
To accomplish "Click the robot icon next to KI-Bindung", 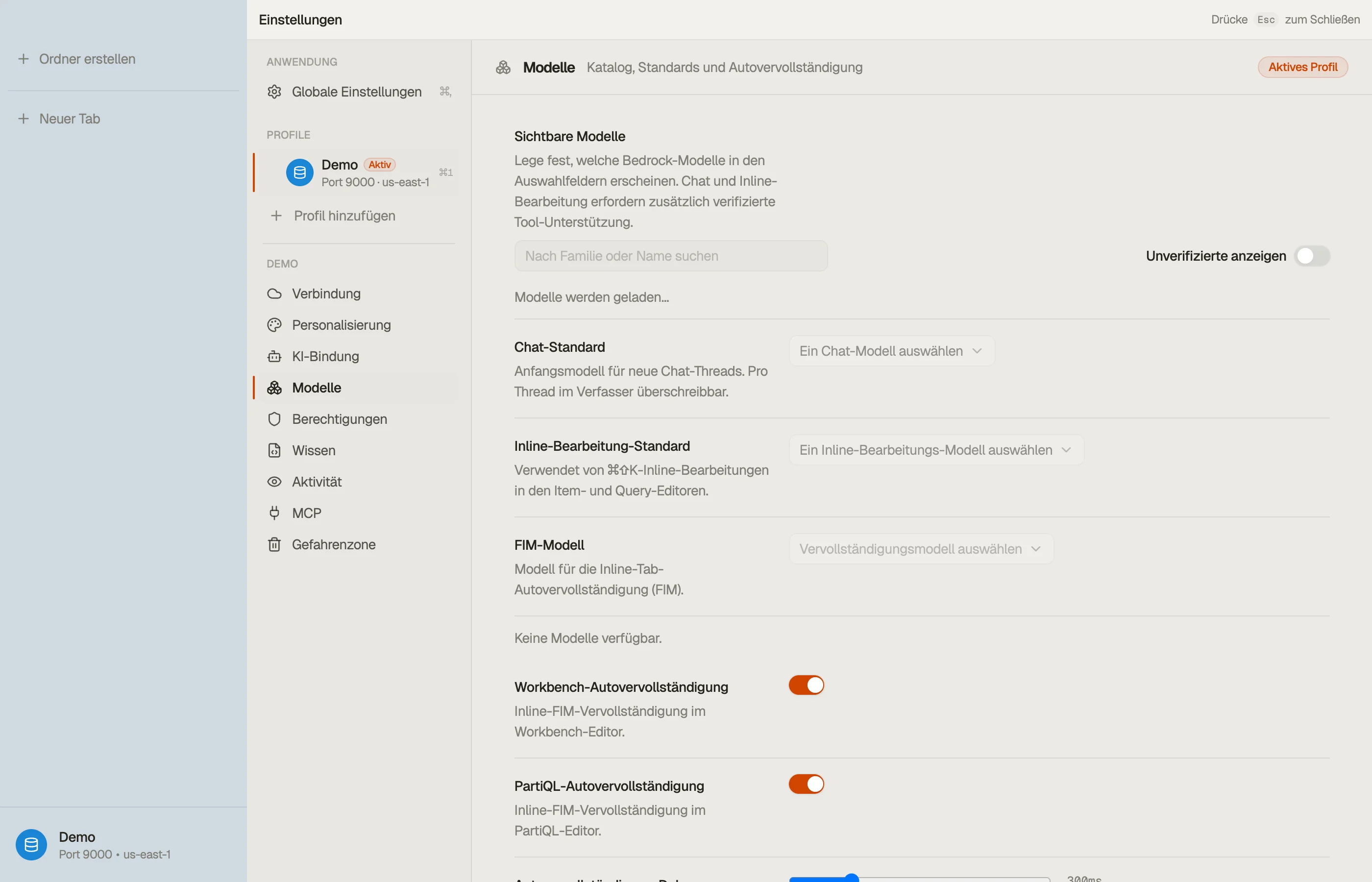I will (274, 356).
